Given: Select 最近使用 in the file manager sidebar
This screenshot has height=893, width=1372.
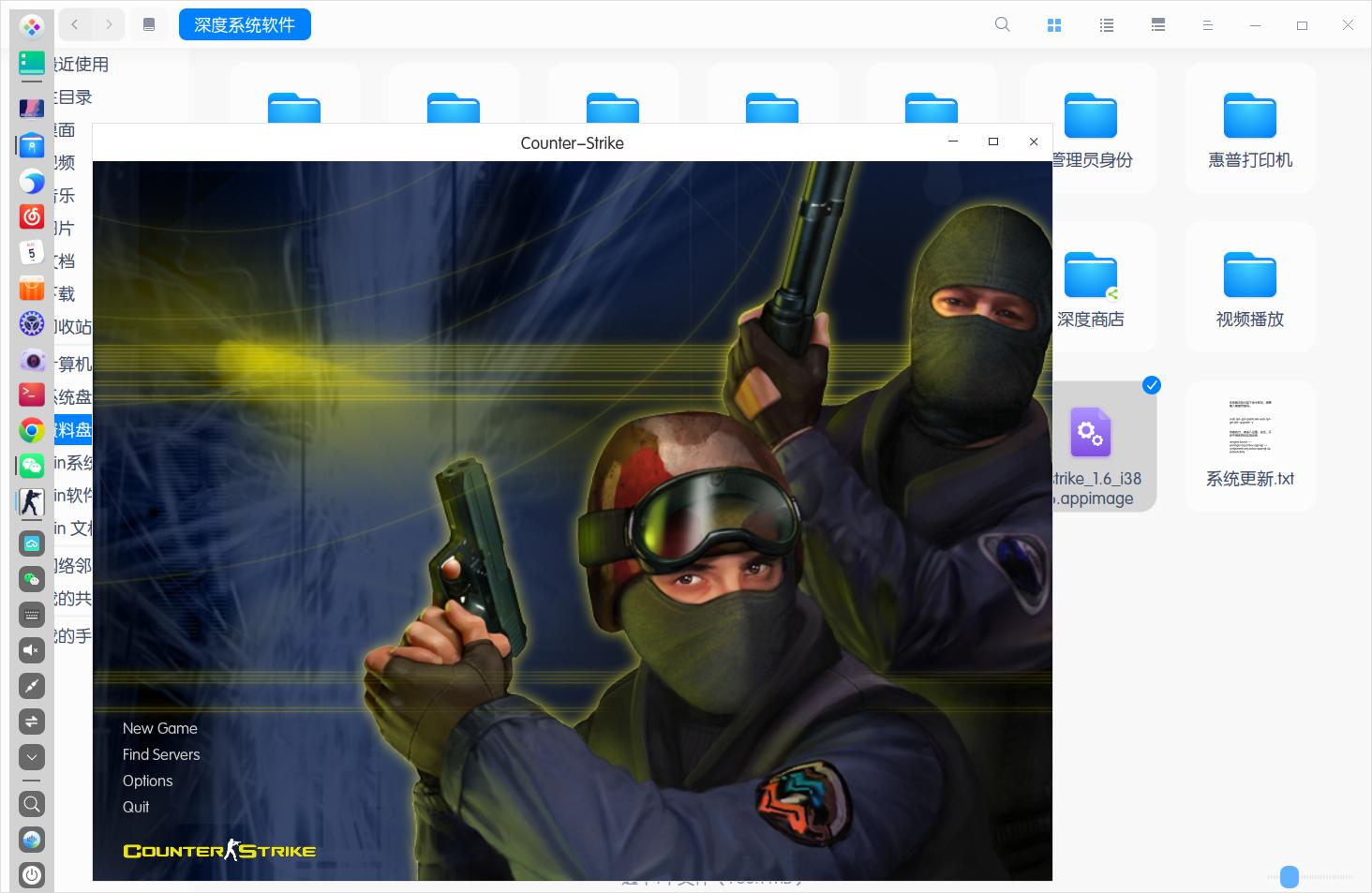Looking at the screenshot, I should pos(82,64).
